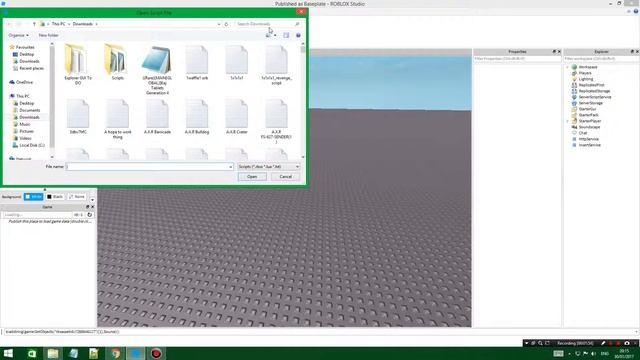Select None background option
Screen dimensions: 640x360
click(77, 197)
